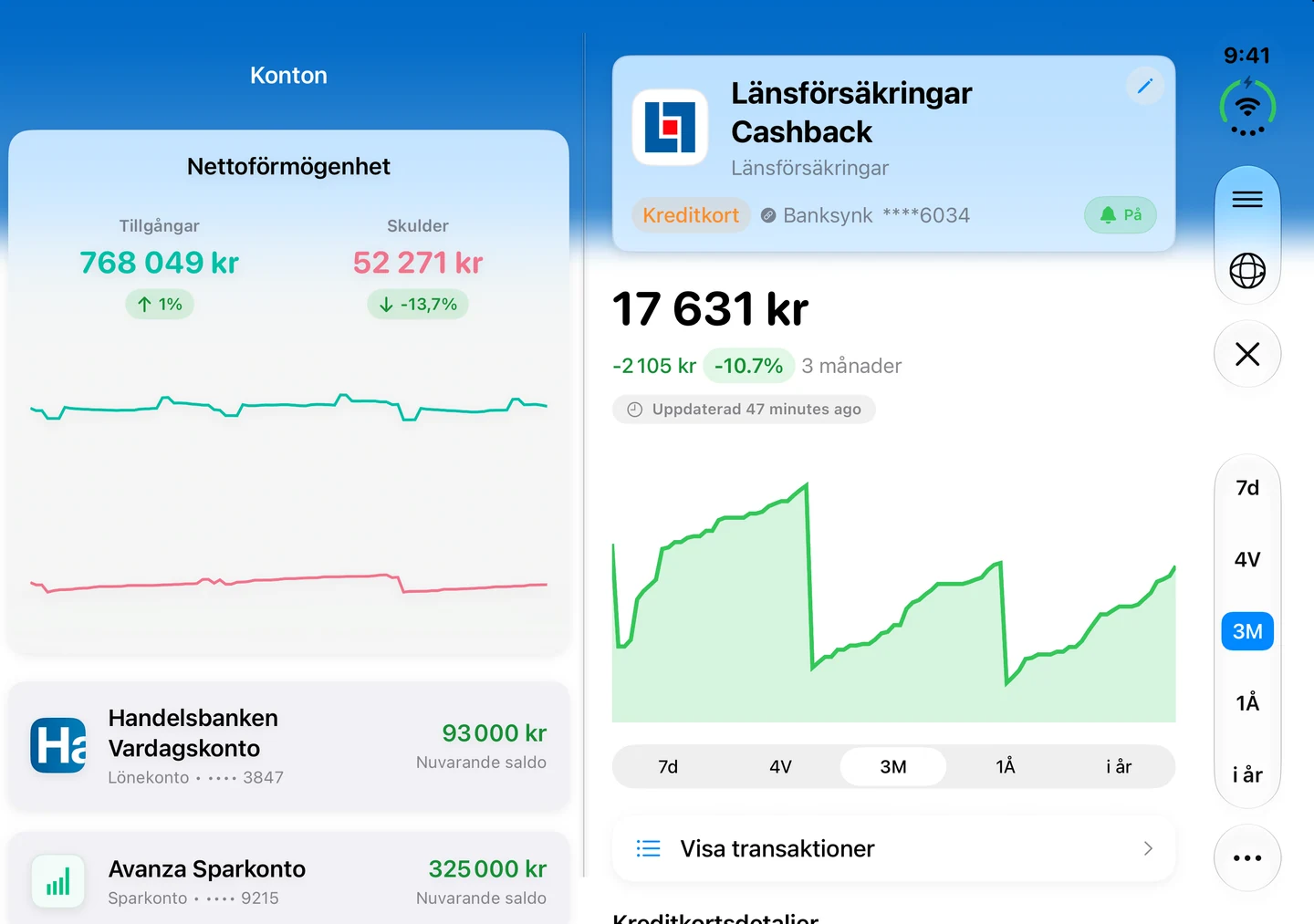This screenshot has height=924, width=1314.
Task: Toggle the notification bell På badge
Action: (1121, 215)
